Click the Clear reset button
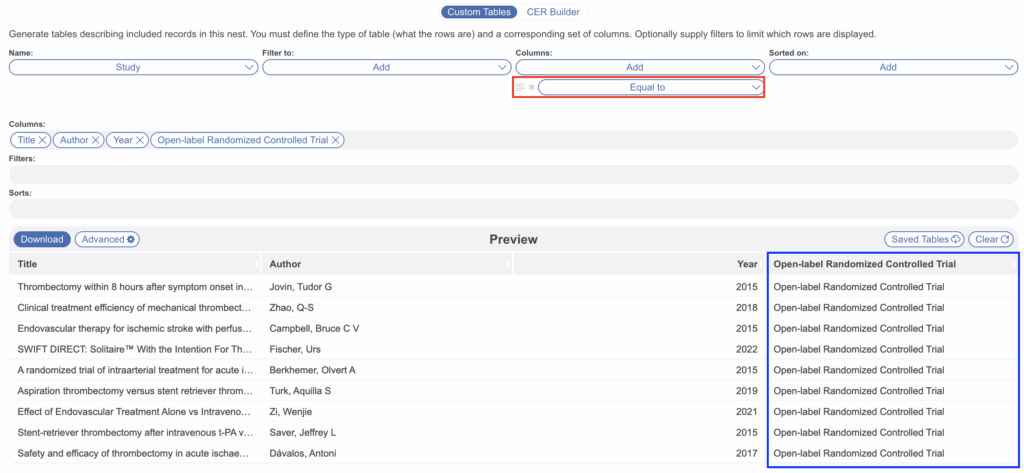This screenshot has height=473, width=1024. click(x=993, y=240)
